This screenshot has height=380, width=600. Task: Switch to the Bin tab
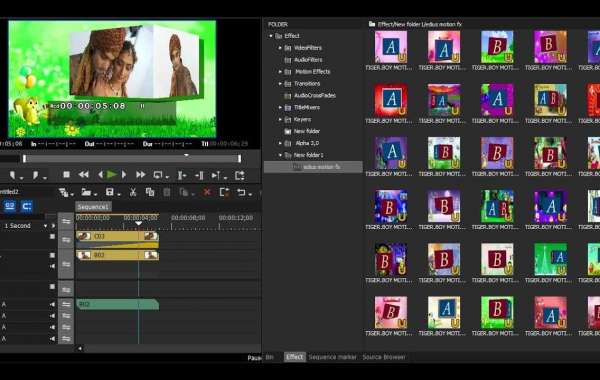269,357
